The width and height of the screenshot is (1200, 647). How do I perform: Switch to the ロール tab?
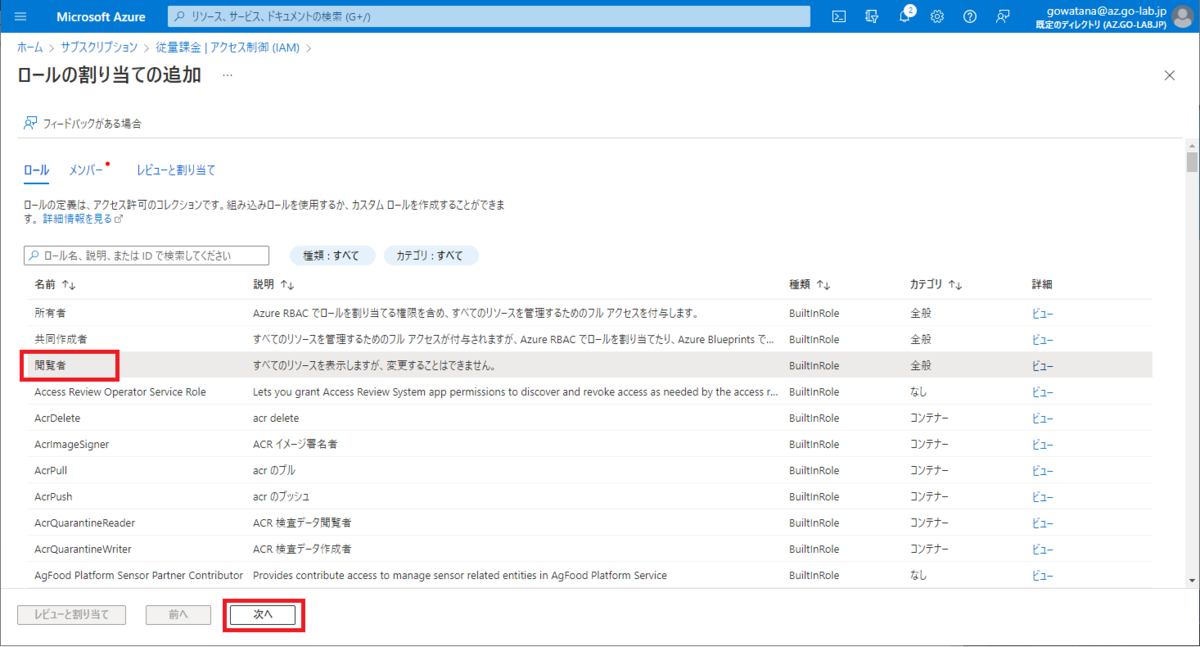(36, 170)
